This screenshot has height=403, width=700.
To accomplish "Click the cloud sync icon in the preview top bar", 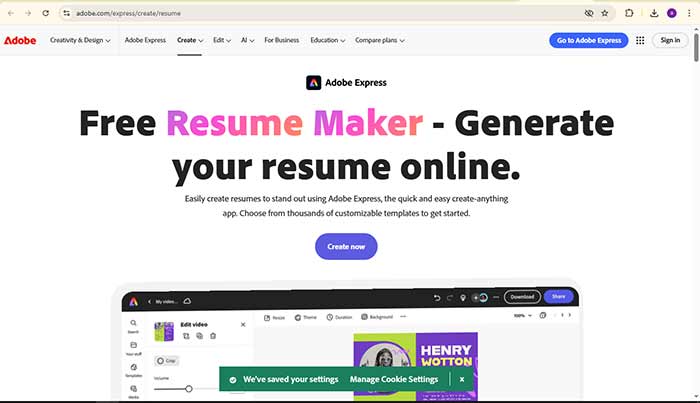I will [187, 301].
